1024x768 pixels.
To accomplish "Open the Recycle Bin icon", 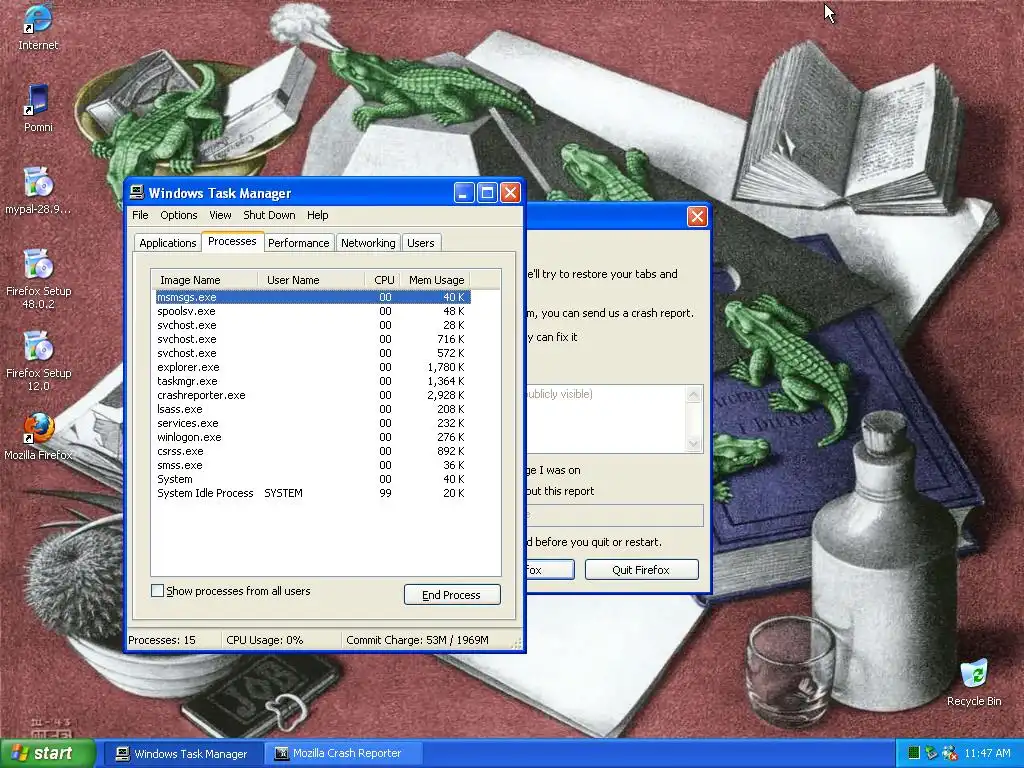I will [974, 682].
